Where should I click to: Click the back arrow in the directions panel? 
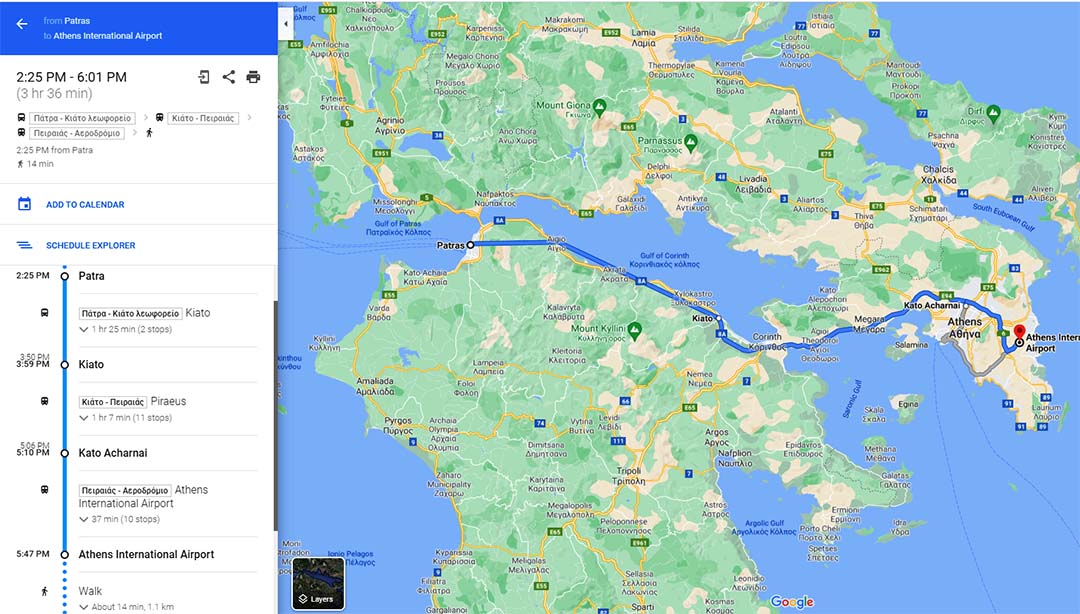pyautogui.click(x=22, y=25)
